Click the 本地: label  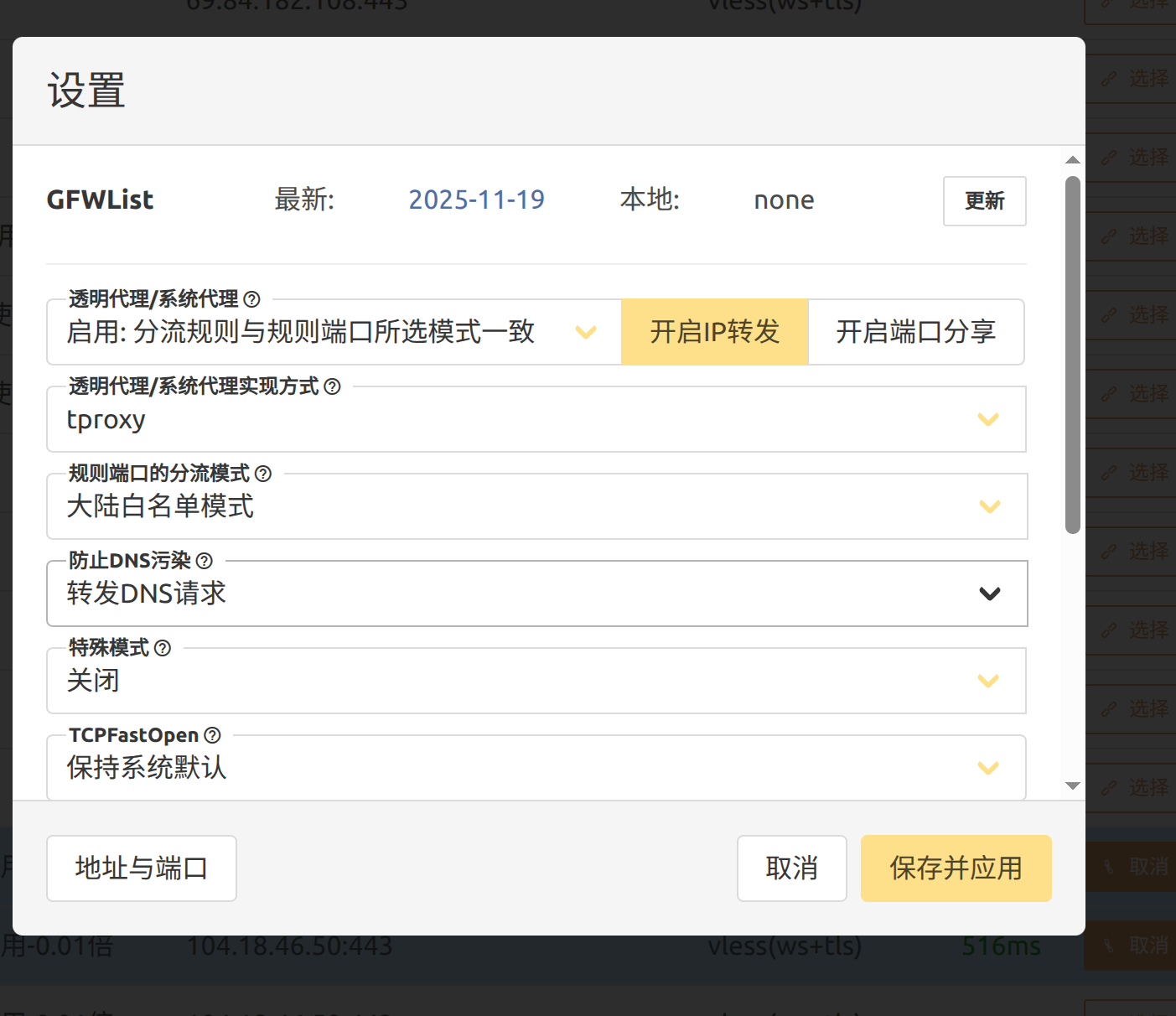click(650, 200)
